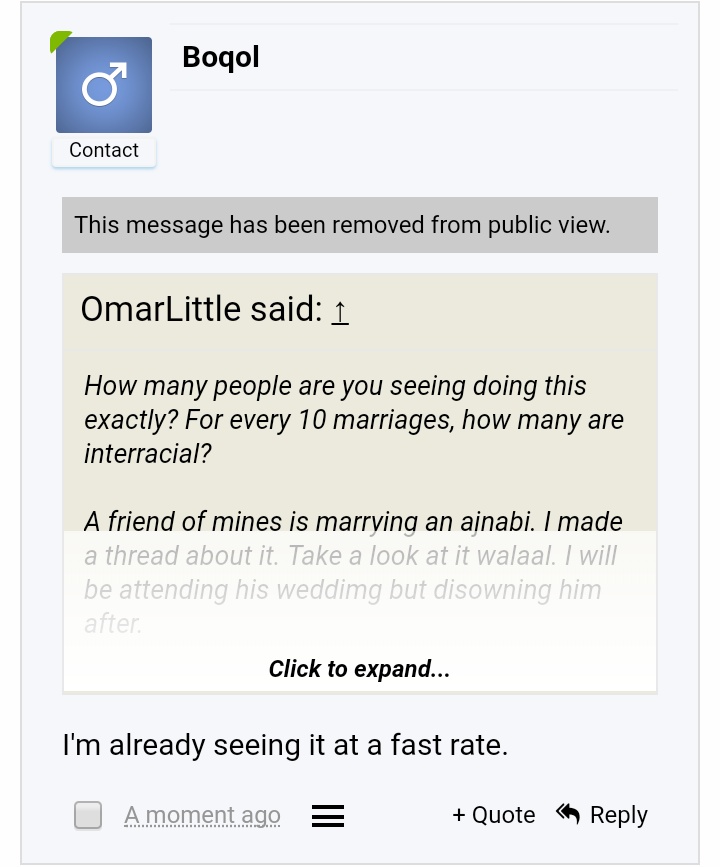Click the Reply text label
Screen dimensions: 720x867
(x=618, y=815)
